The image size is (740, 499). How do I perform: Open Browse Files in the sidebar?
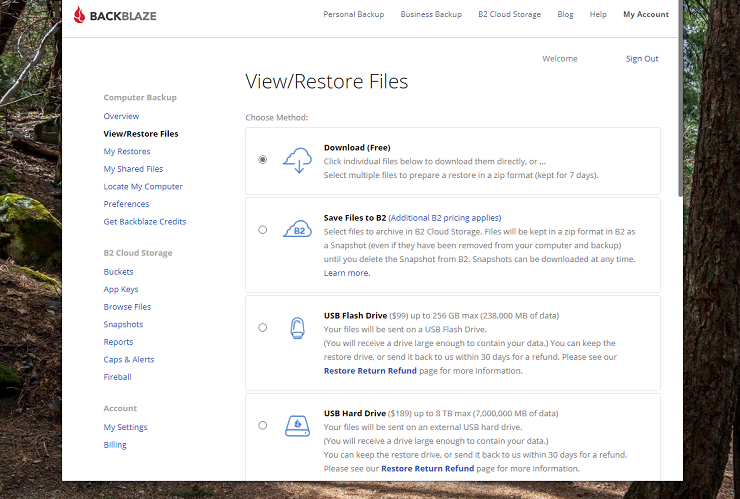tap(127, 307)
